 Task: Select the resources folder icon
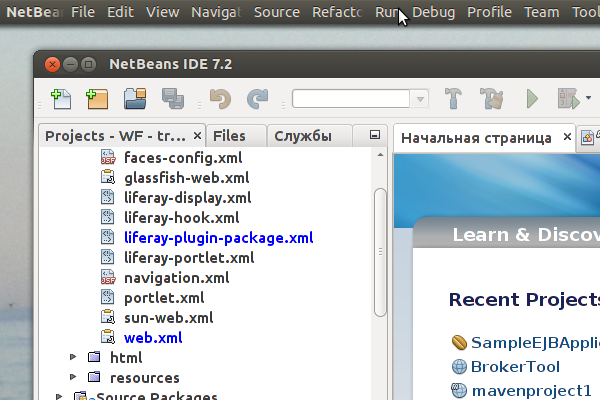(x=94, y=377)
